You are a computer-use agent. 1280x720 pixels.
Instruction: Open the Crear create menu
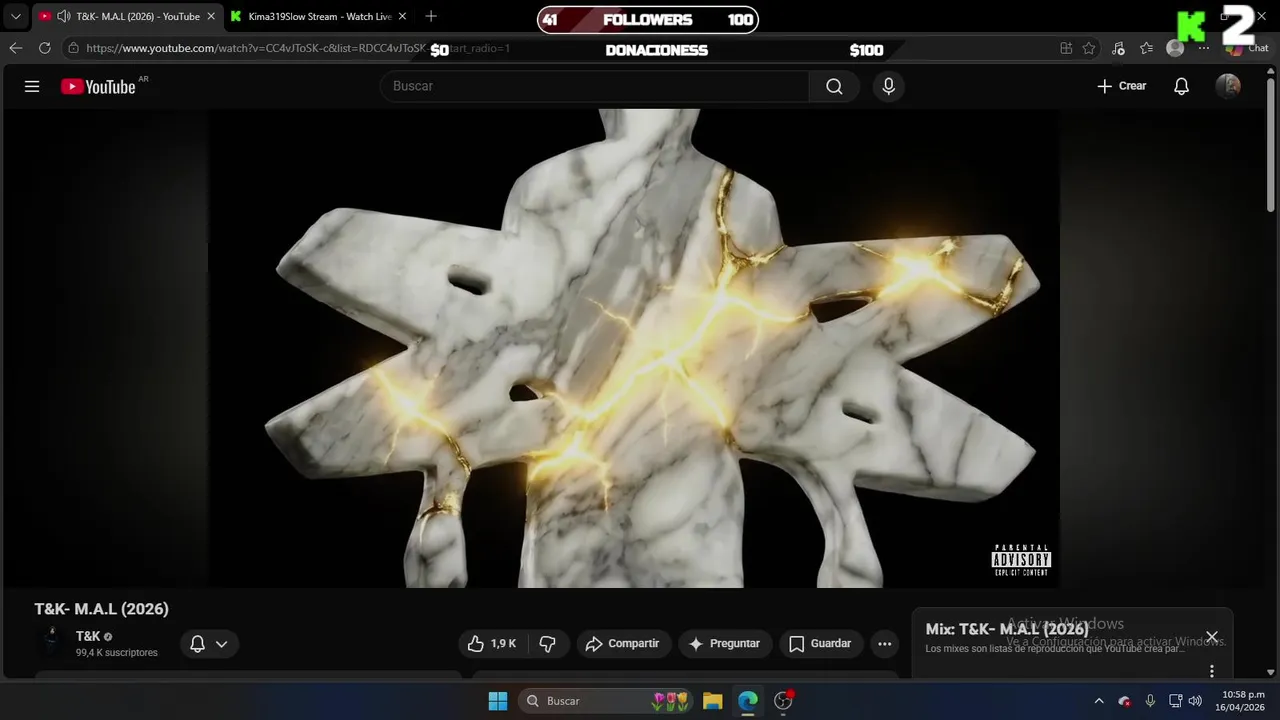[1121, 86]
